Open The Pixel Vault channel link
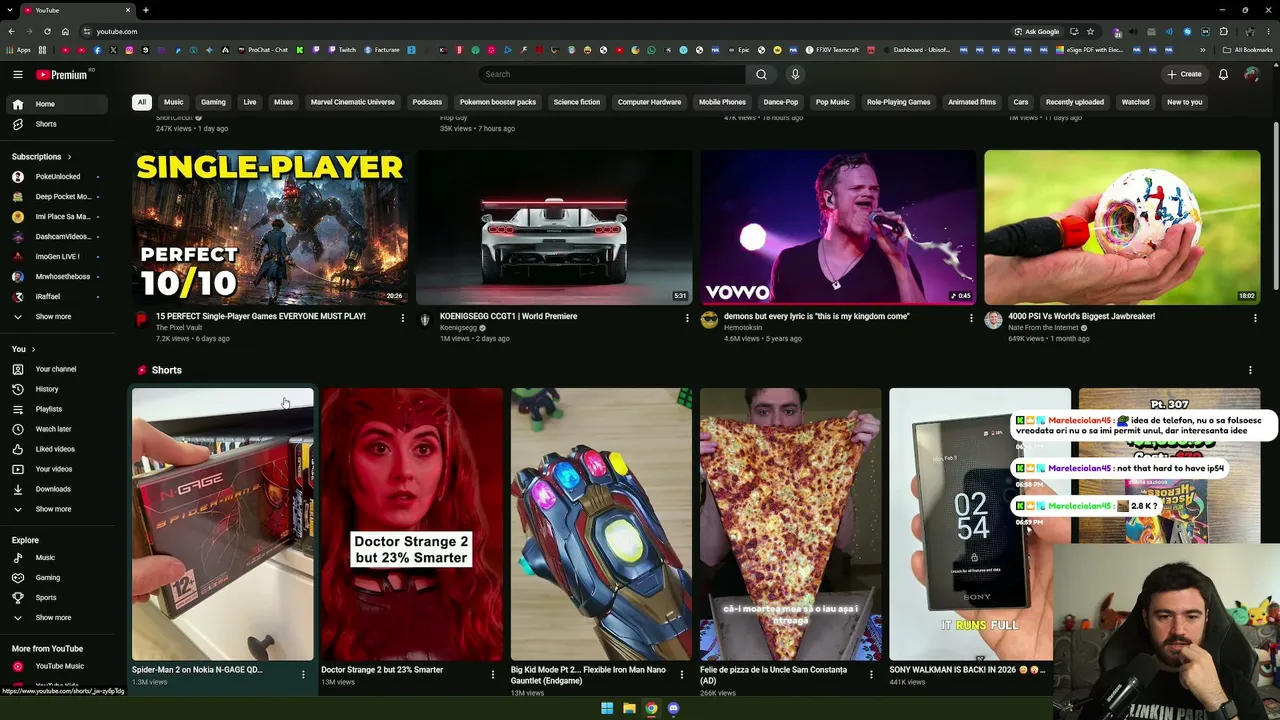Viewport: 1280px width, 720px height. 179,328
